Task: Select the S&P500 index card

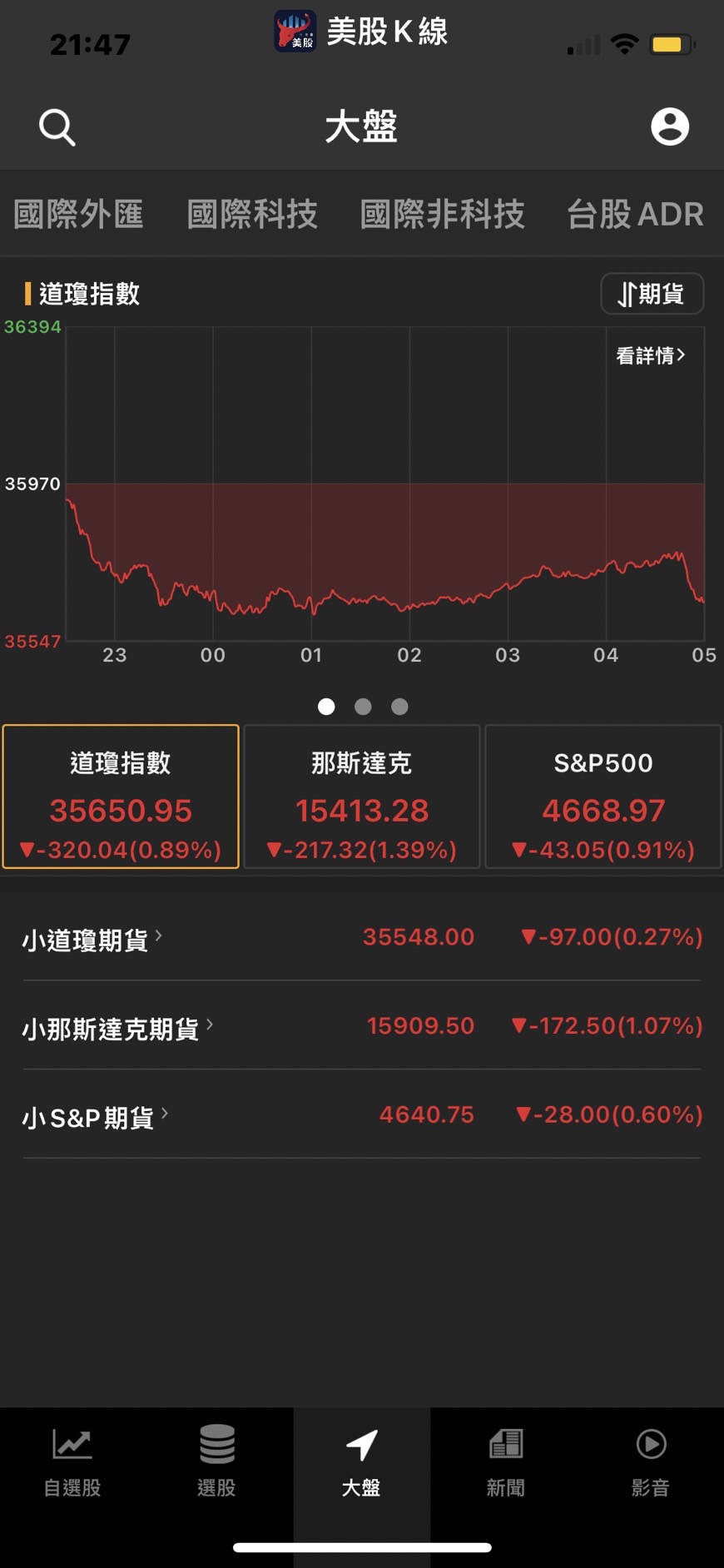Action: tap(603, 796)
